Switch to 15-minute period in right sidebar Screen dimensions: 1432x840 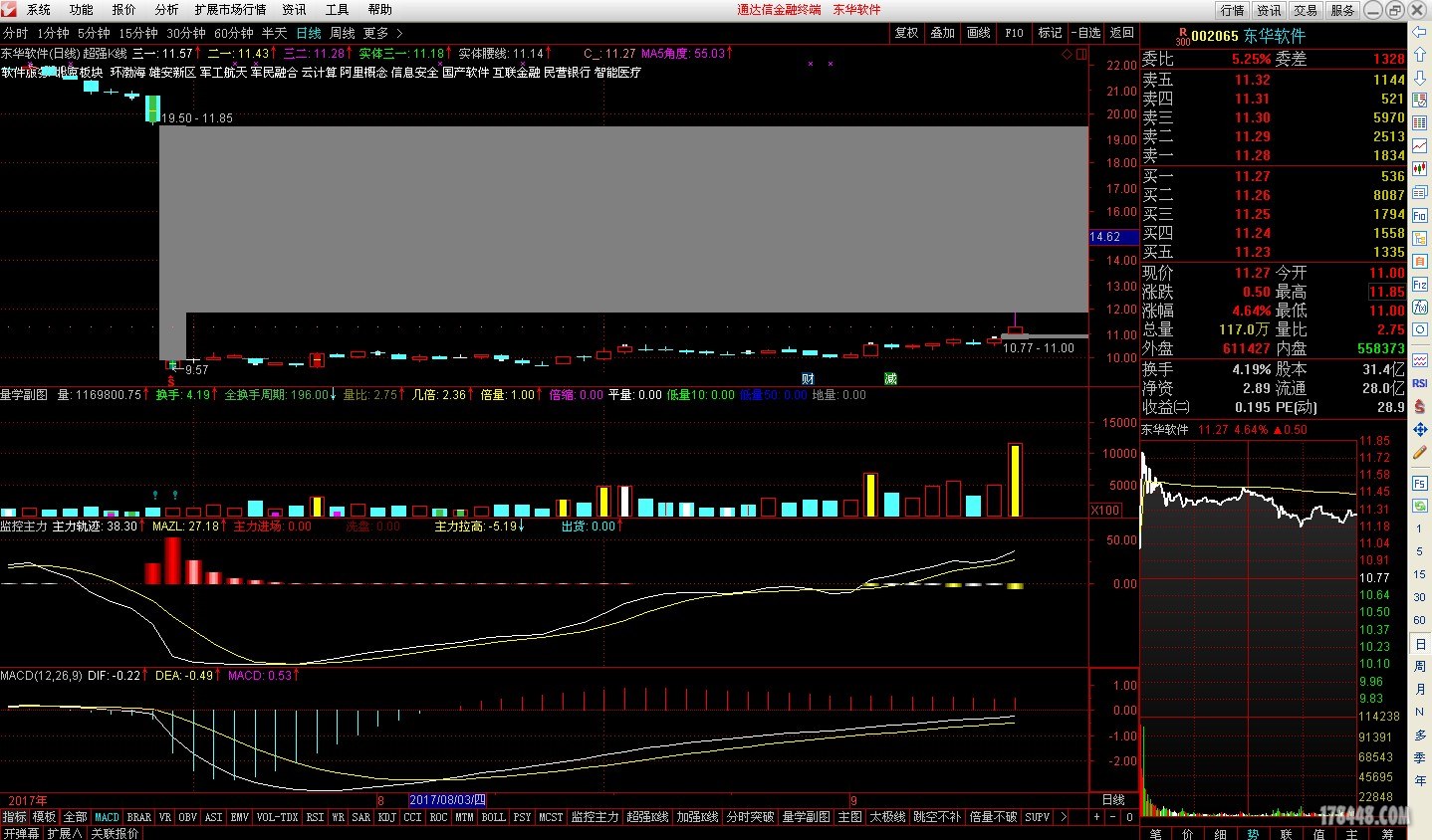coord(1420,574)
